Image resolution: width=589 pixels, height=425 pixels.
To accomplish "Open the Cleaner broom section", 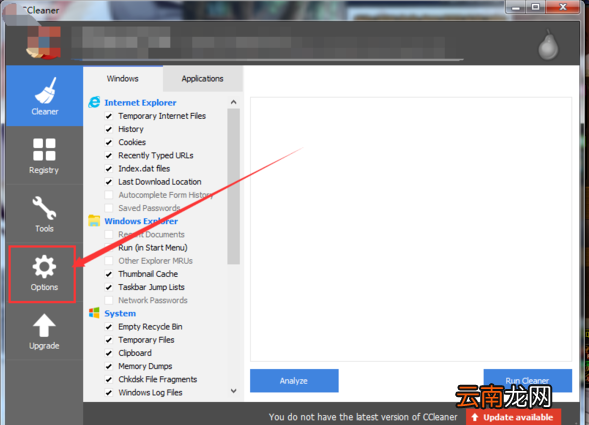I will click(x=44, y=96).
